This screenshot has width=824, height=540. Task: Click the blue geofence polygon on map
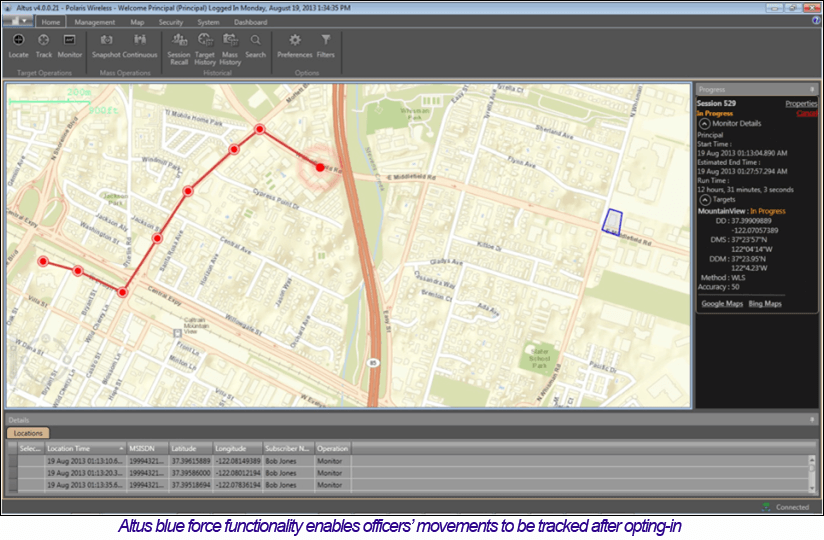pyautogui.click(x=612, y=222)
